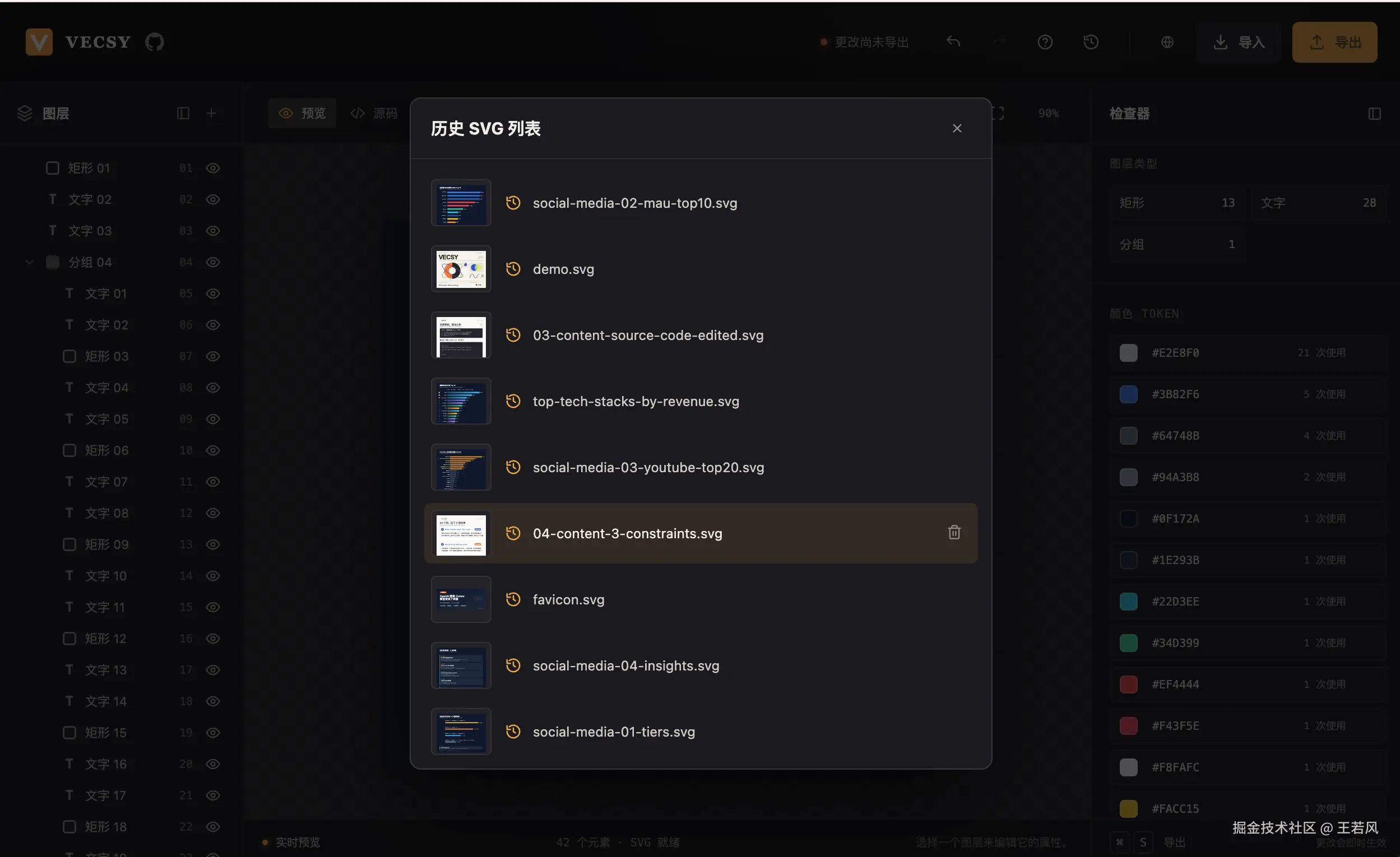The height and width of the screenshot is (857, 1400).
Task: Open the GitHub icon beside VECSY
Action: pyautogui.click(x=154, y=41)
